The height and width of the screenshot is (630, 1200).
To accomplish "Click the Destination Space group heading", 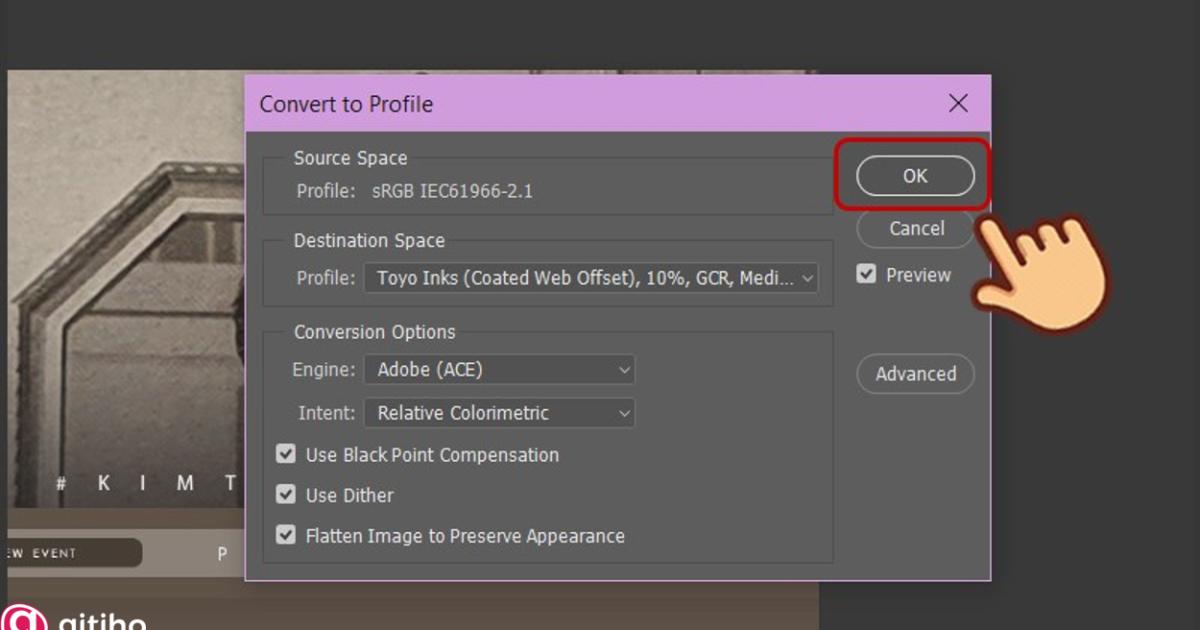I will click(x=369, y=241).
